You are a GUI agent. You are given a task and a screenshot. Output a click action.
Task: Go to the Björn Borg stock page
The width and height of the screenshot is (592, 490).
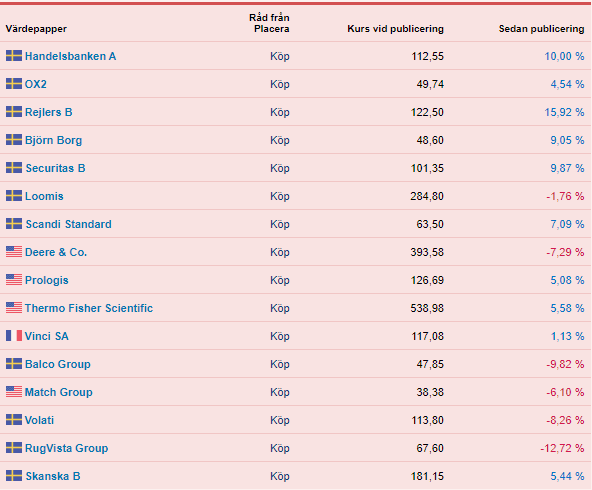click(x=53, y=140)
